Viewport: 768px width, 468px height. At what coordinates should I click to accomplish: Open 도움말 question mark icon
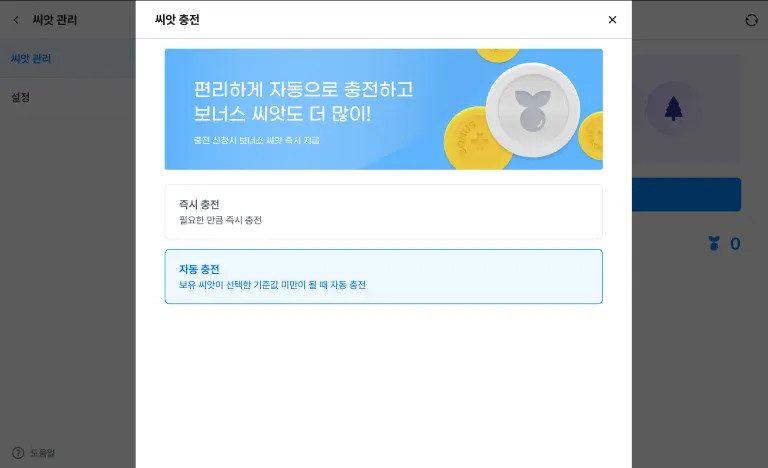point(18,453)
